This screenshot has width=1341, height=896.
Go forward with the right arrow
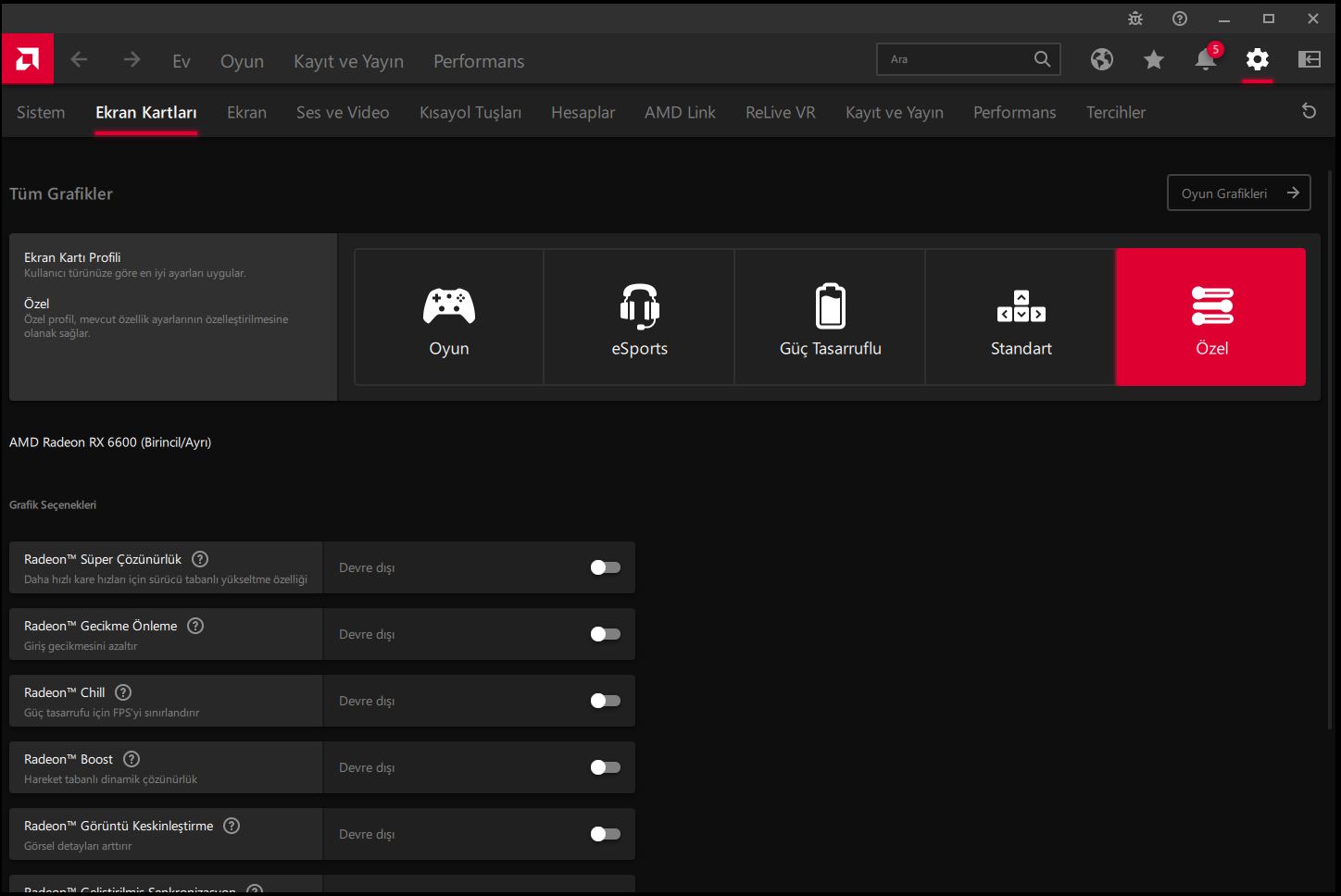(x=132, y=59)
